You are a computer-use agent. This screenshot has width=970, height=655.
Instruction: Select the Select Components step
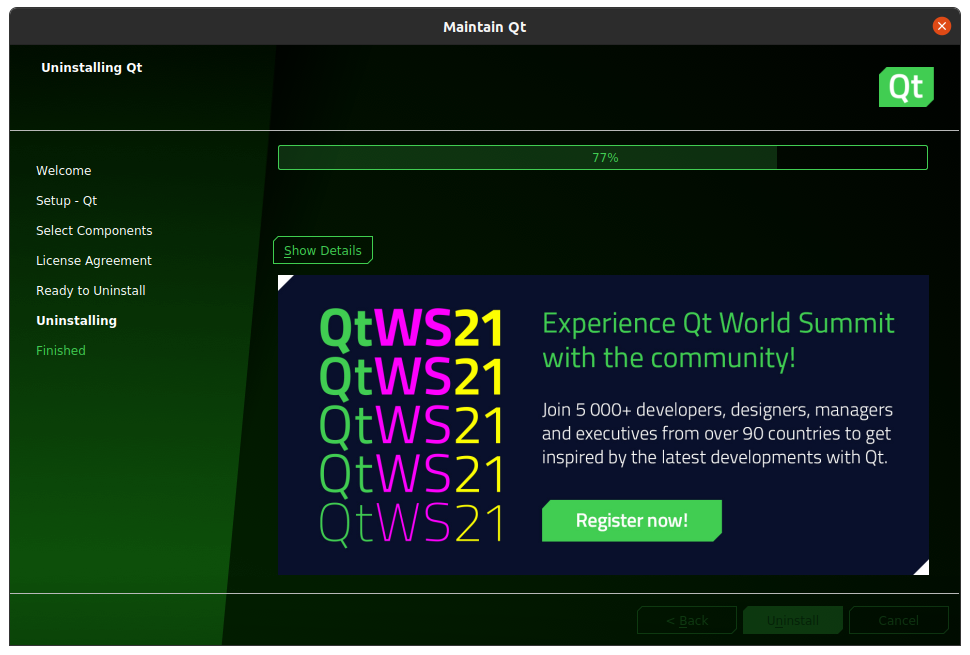point(94,231)
